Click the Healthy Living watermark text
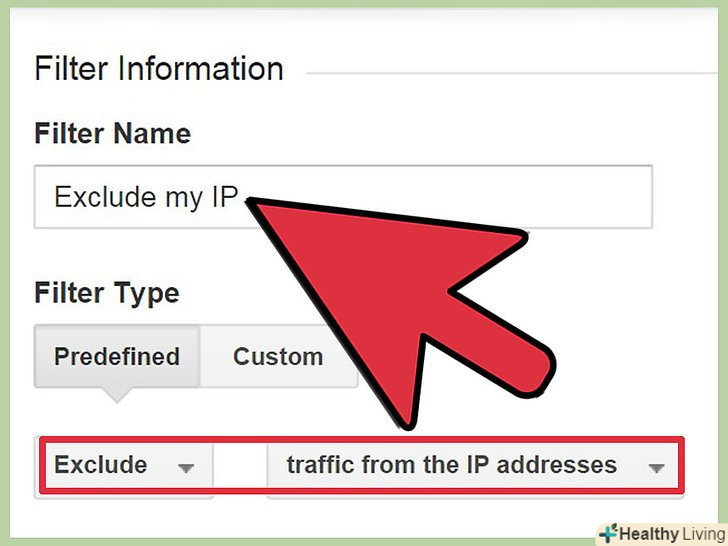The height and width of the screenshot is (546, 728). tap(672, 534)
